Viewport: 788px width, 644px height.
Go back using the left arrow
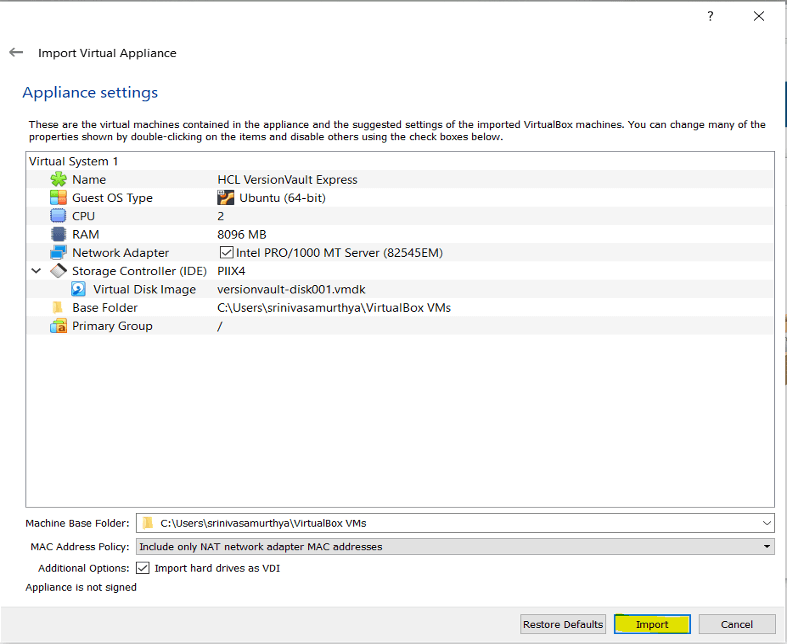(16, 52)
